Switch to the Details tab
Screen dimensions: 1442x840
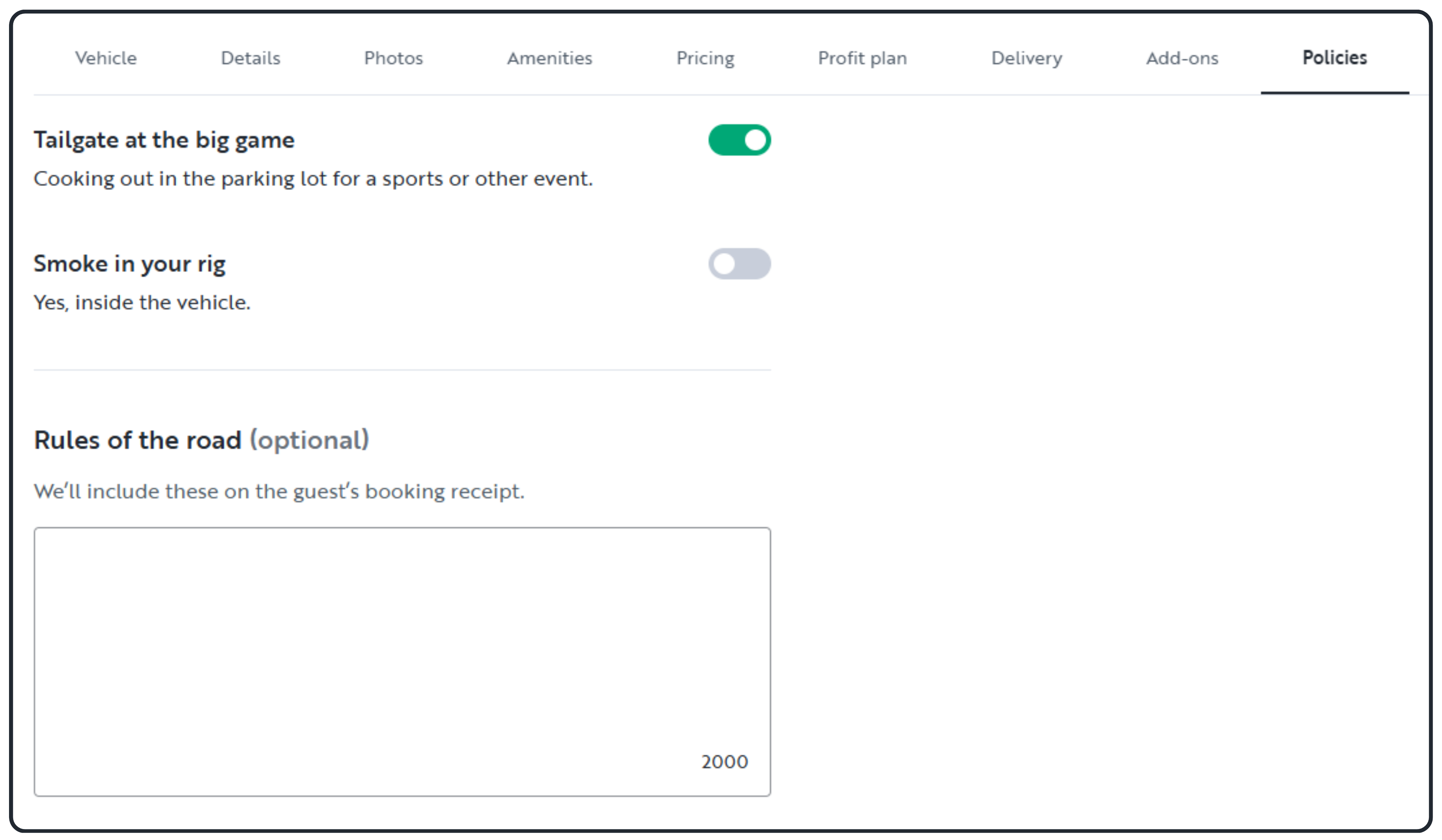pyautogui.click(x=251, y=58)
